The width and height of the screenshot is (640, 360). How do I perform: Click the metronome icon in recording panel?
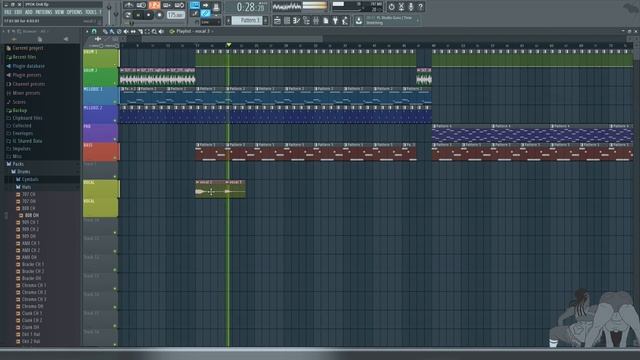[x=129, y=5]
